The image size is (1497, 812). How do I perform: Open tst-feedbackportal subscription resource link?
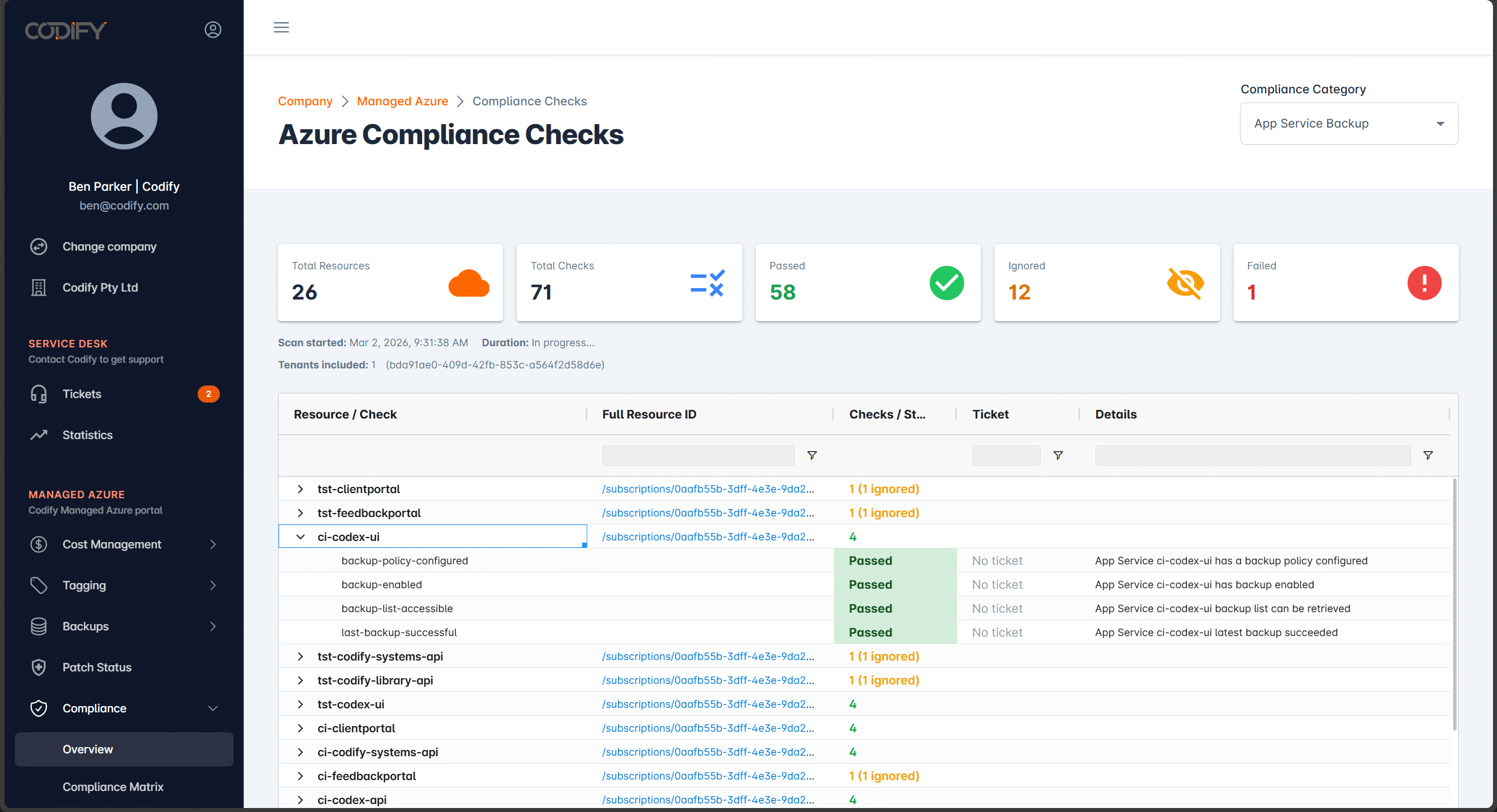tap(707, 513)
